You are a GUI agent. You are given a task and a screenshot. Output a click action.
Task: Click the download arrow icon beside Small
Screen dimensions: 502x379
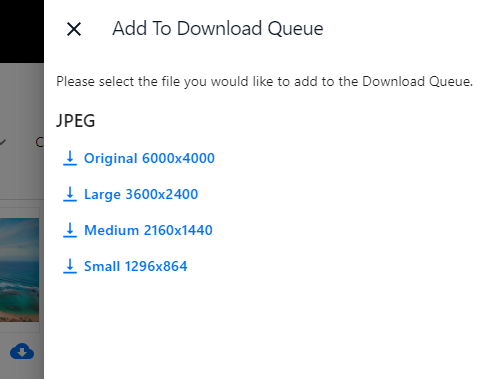click(70, 266)
